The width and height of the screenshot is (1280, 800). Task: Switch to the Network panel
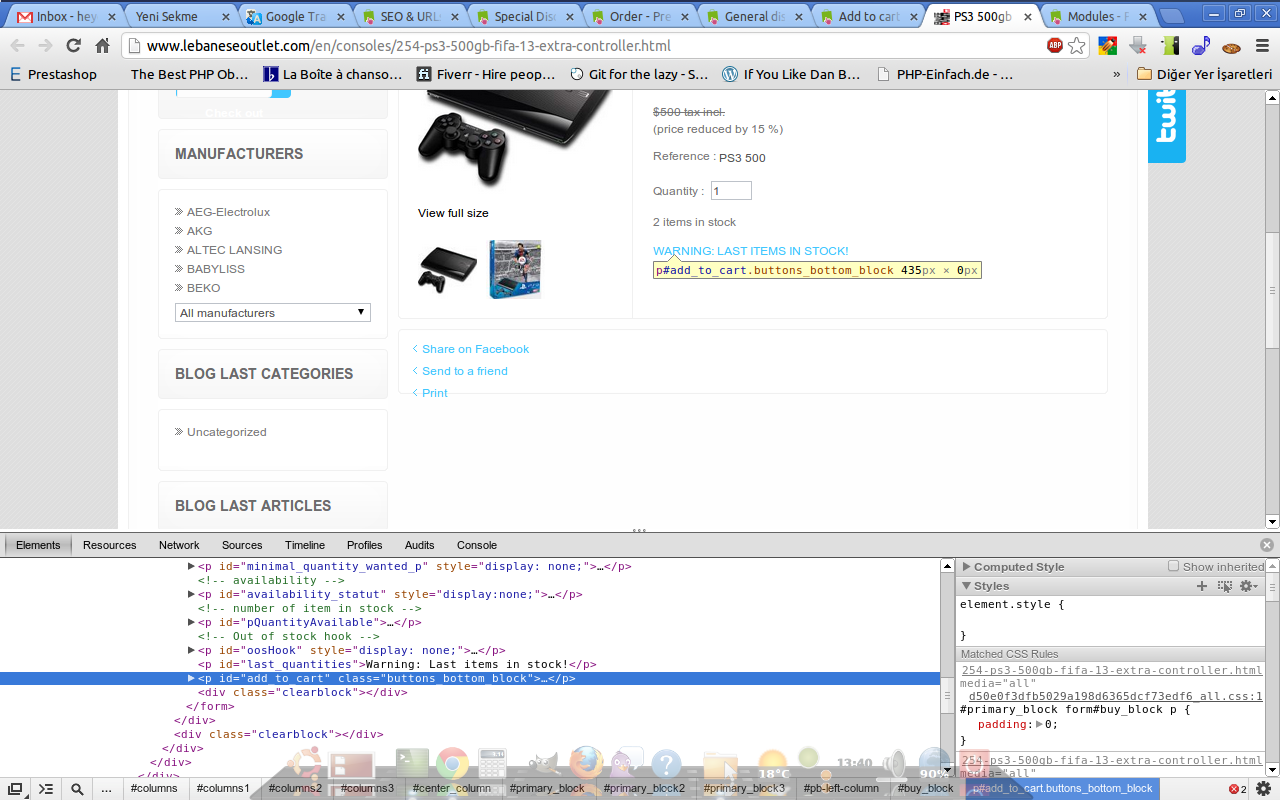tap(179, 545)
